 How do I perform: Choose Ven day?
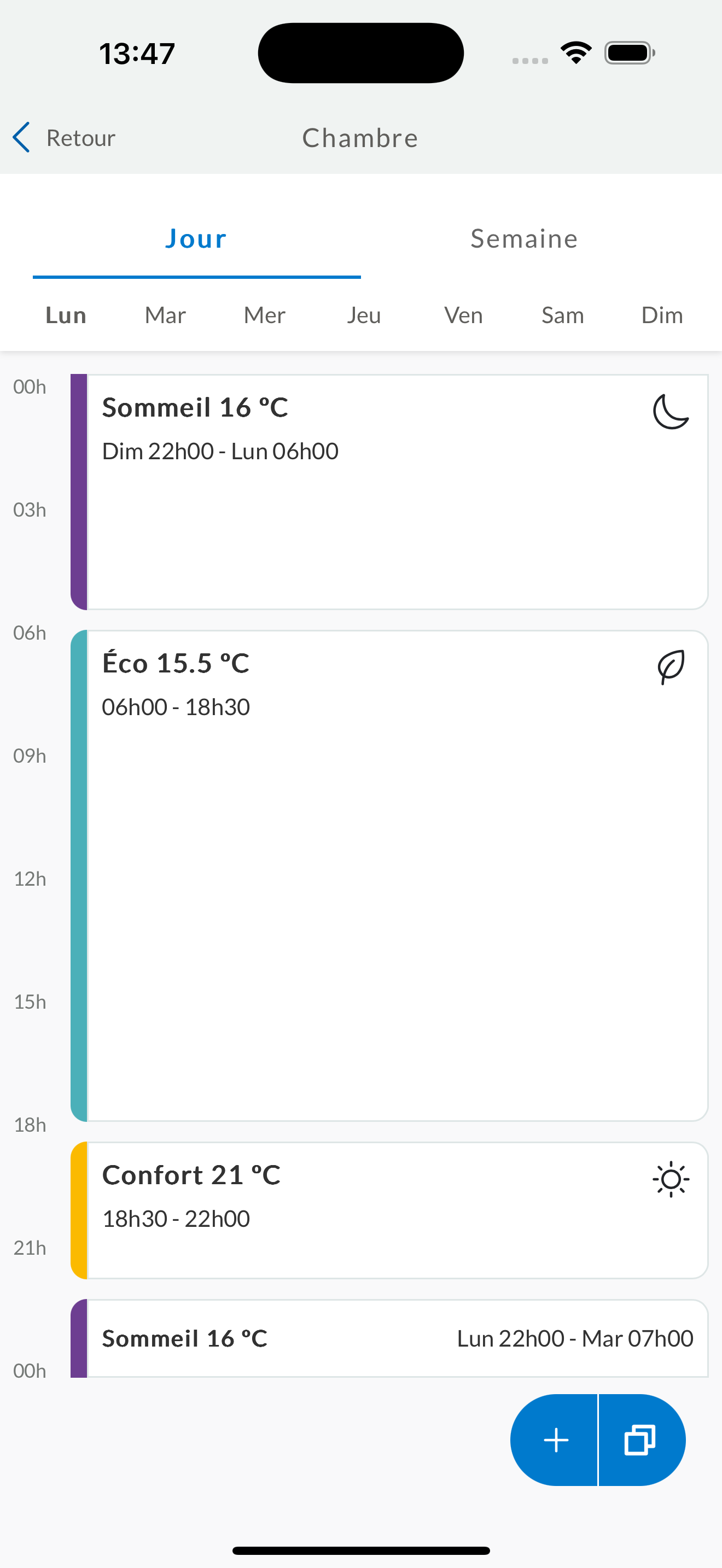(463, 315)
